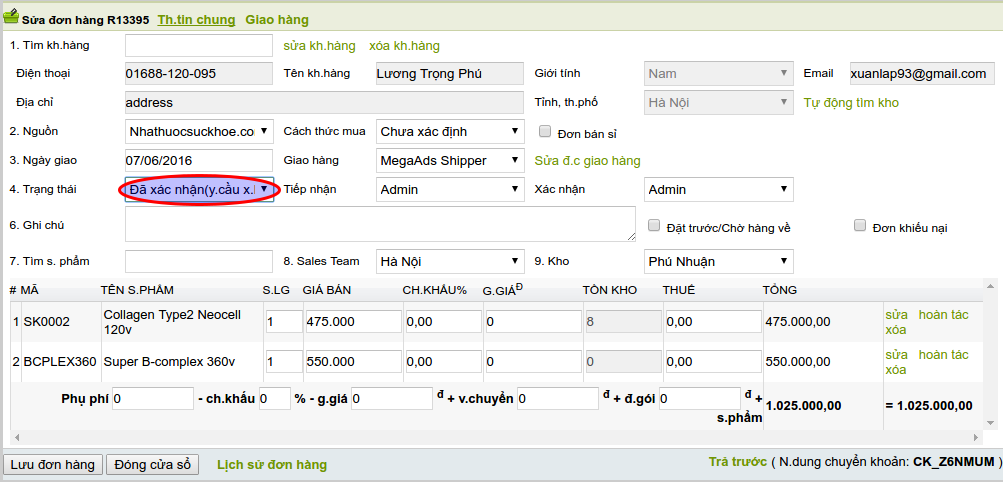Click the sửa kh.hàng link
This screenshot has width=1003, height=482.
pyautogui.click(x=319, y=46)
